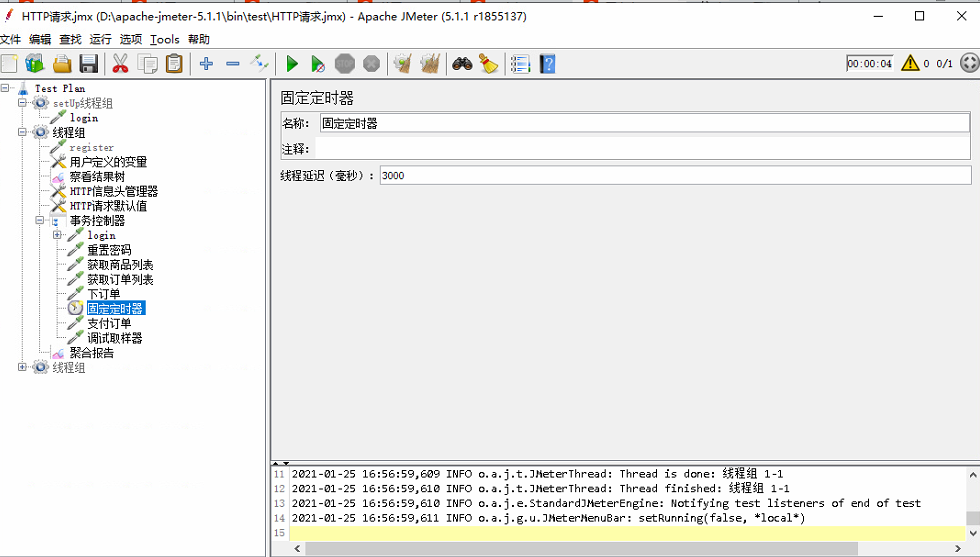Viewport: 980px width, 557px height.
Task: Start the test with green play icon
Action: [x=292, y=64]
